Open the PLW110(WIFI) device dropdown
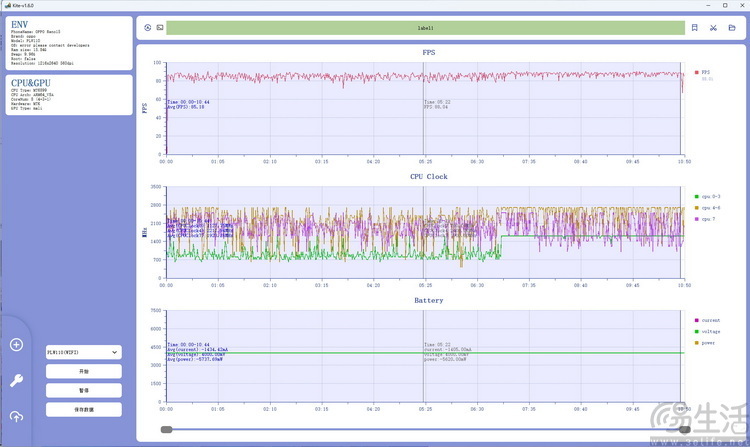750x447 pixels. pyautogui.click(x=84, y=352)
